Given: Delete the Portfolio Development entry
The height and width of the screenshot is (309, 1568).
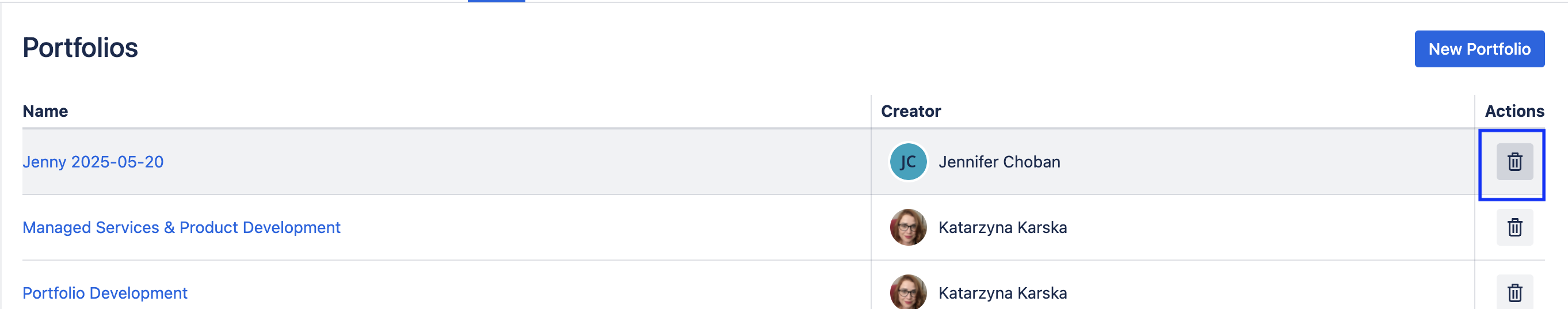Looking at the screenshot, I should click(x=1514, y=293).
